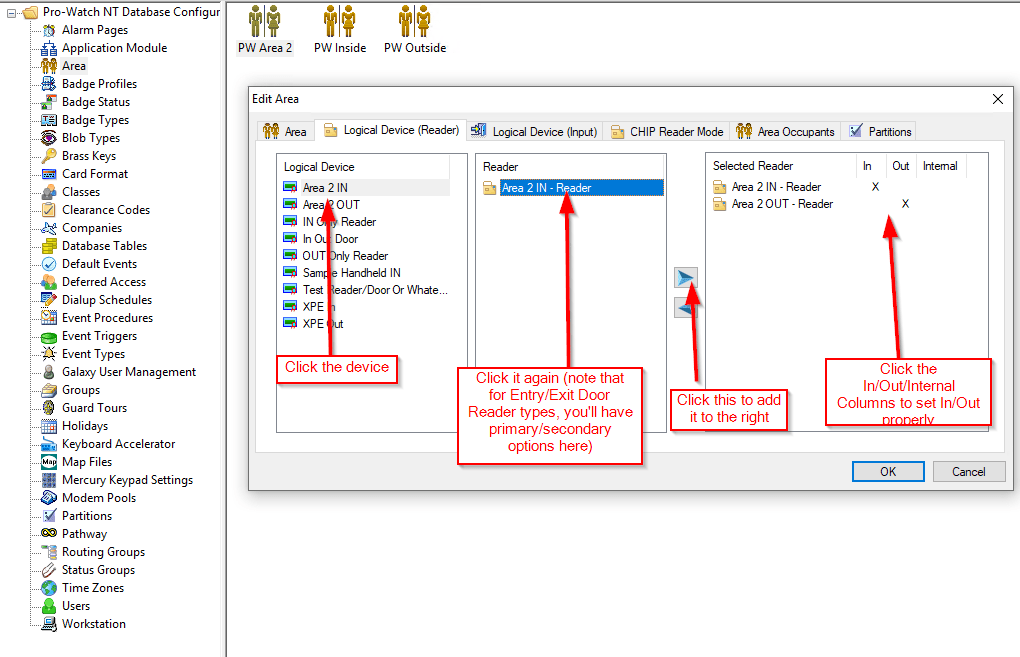Select the XPE In logical device
1020x657 pixels.
coord(319,307)
